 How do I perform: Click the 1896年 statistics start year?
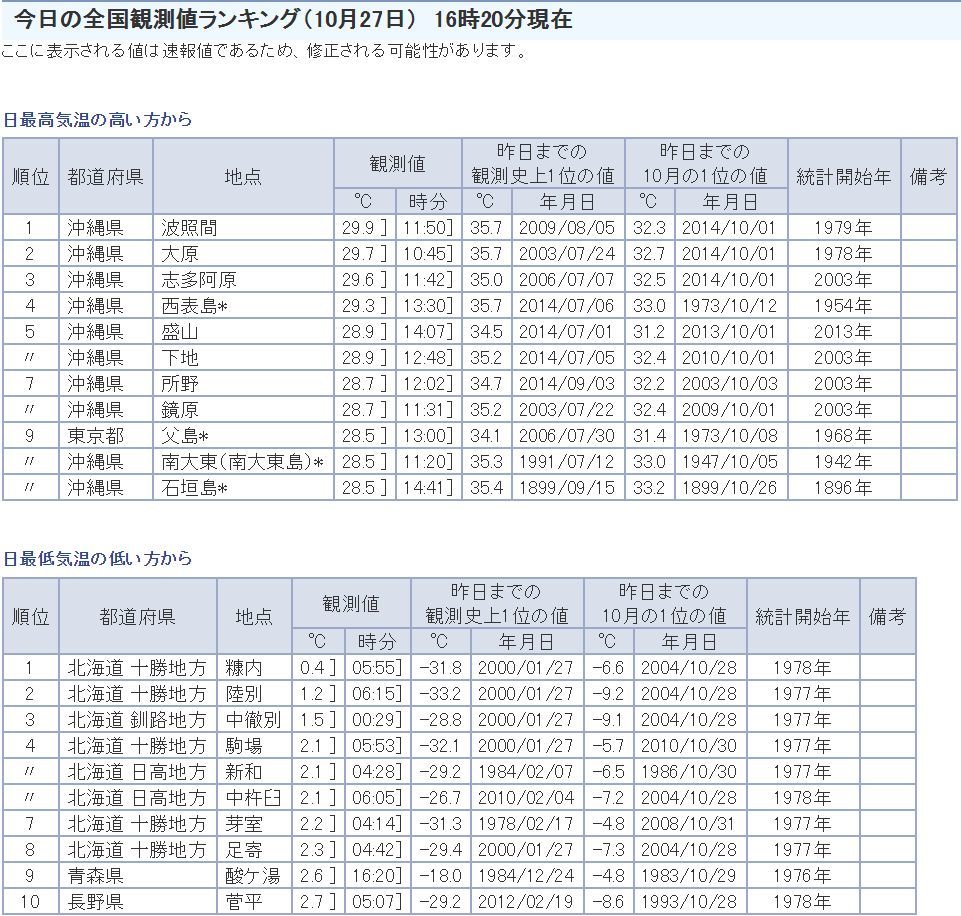tap(844, 488)
